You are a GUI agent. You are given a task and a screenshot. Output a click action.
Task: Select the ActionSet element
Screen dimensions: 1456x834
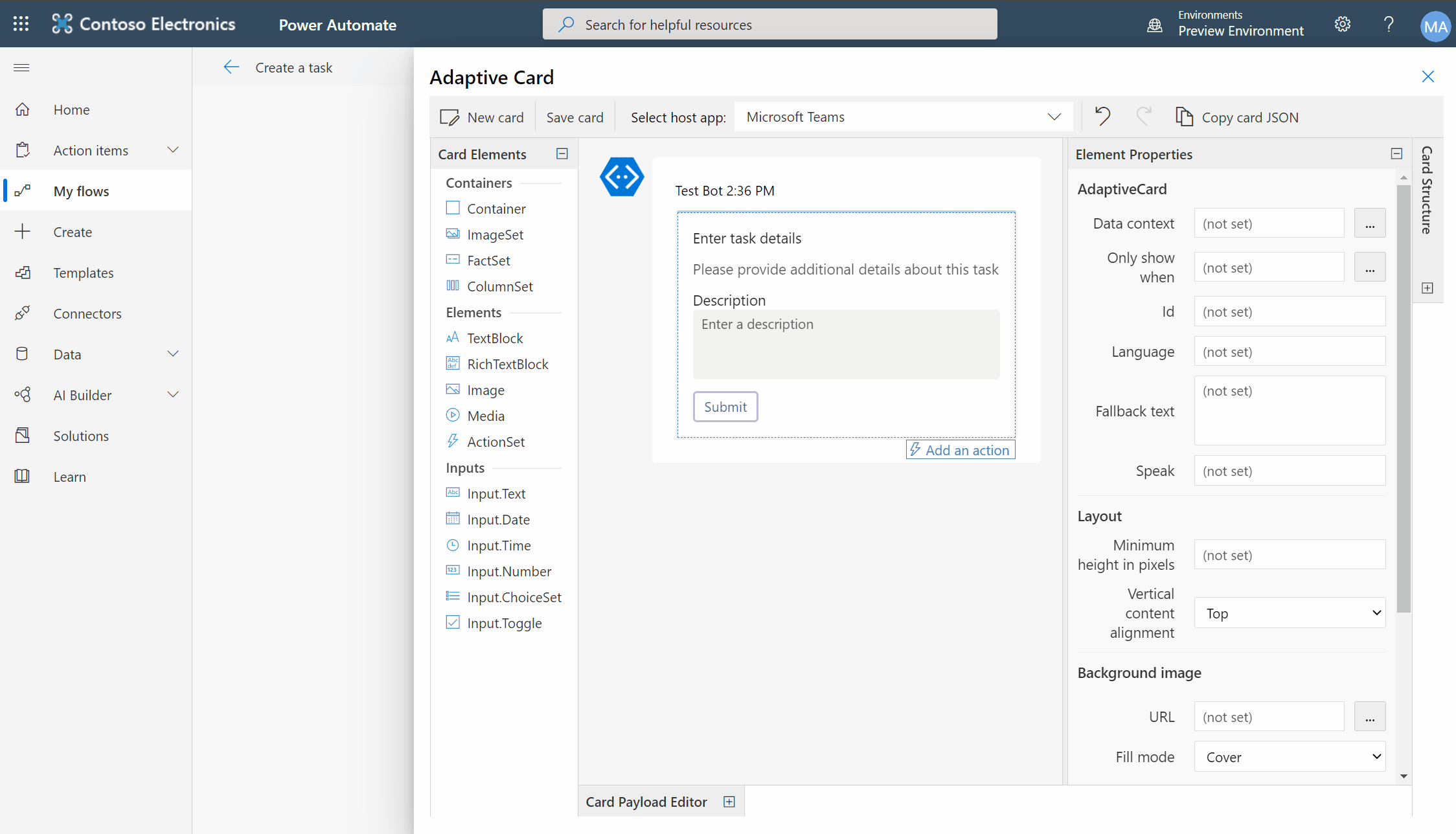click(485, 442)
